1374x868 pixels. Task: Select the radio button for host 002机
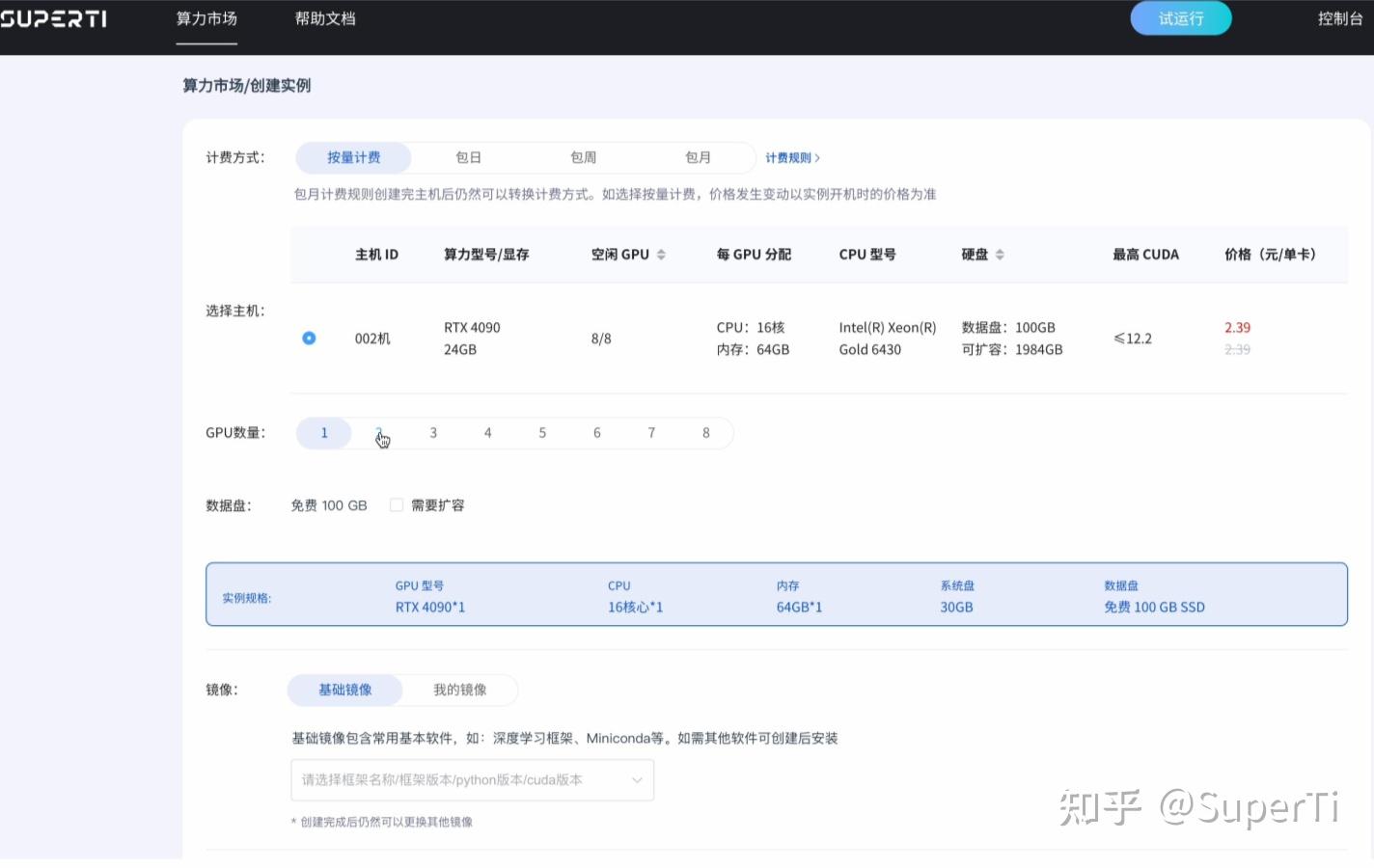(309, 339)
